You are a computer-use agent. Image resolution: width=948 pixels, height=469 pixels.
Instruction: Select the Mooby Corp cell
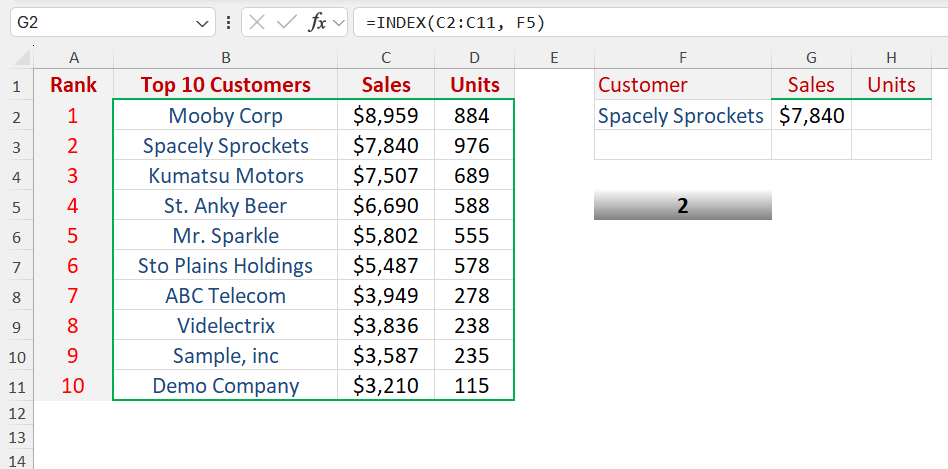point(225,116)
